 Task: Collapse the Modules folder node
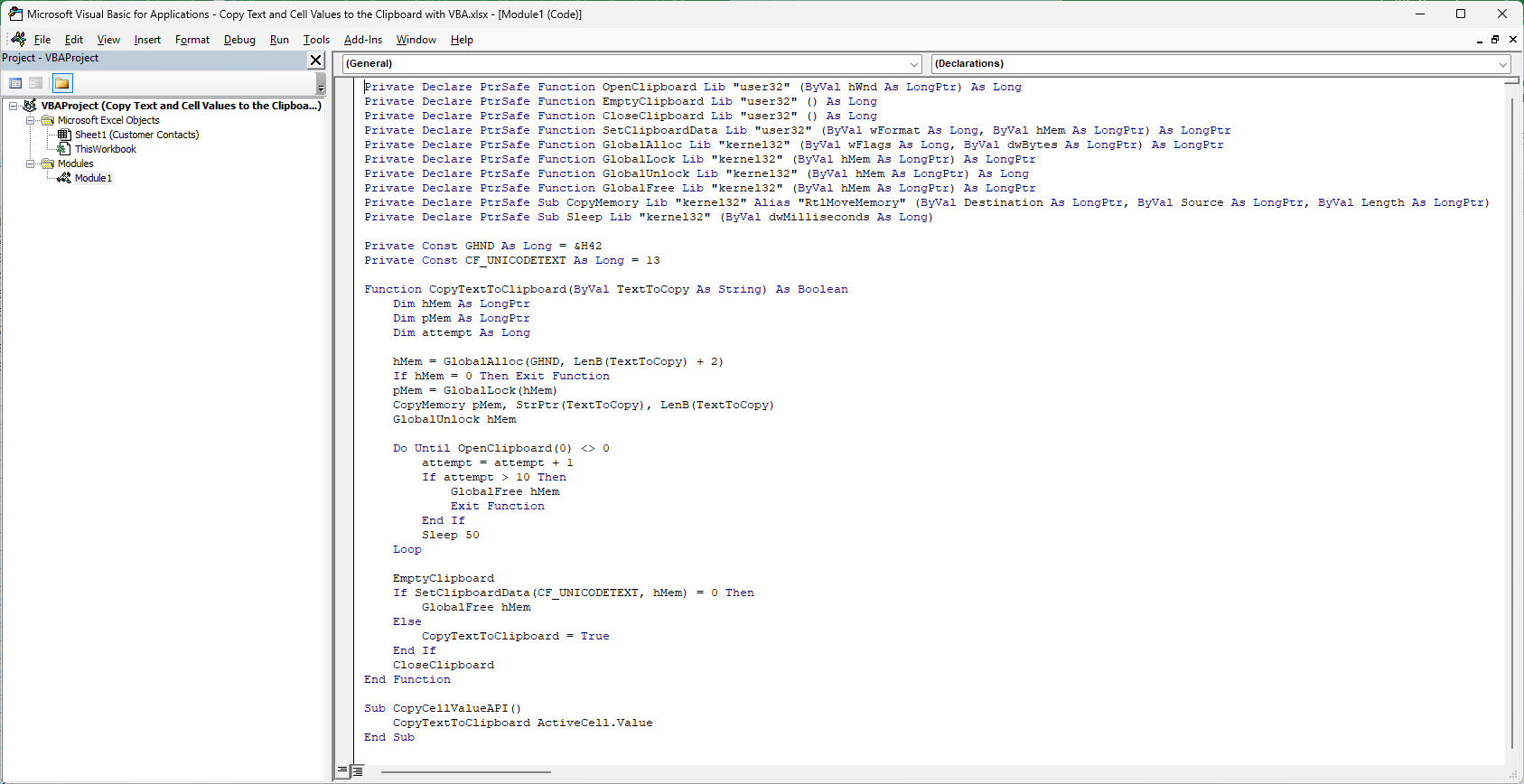(x=30, y=163)
